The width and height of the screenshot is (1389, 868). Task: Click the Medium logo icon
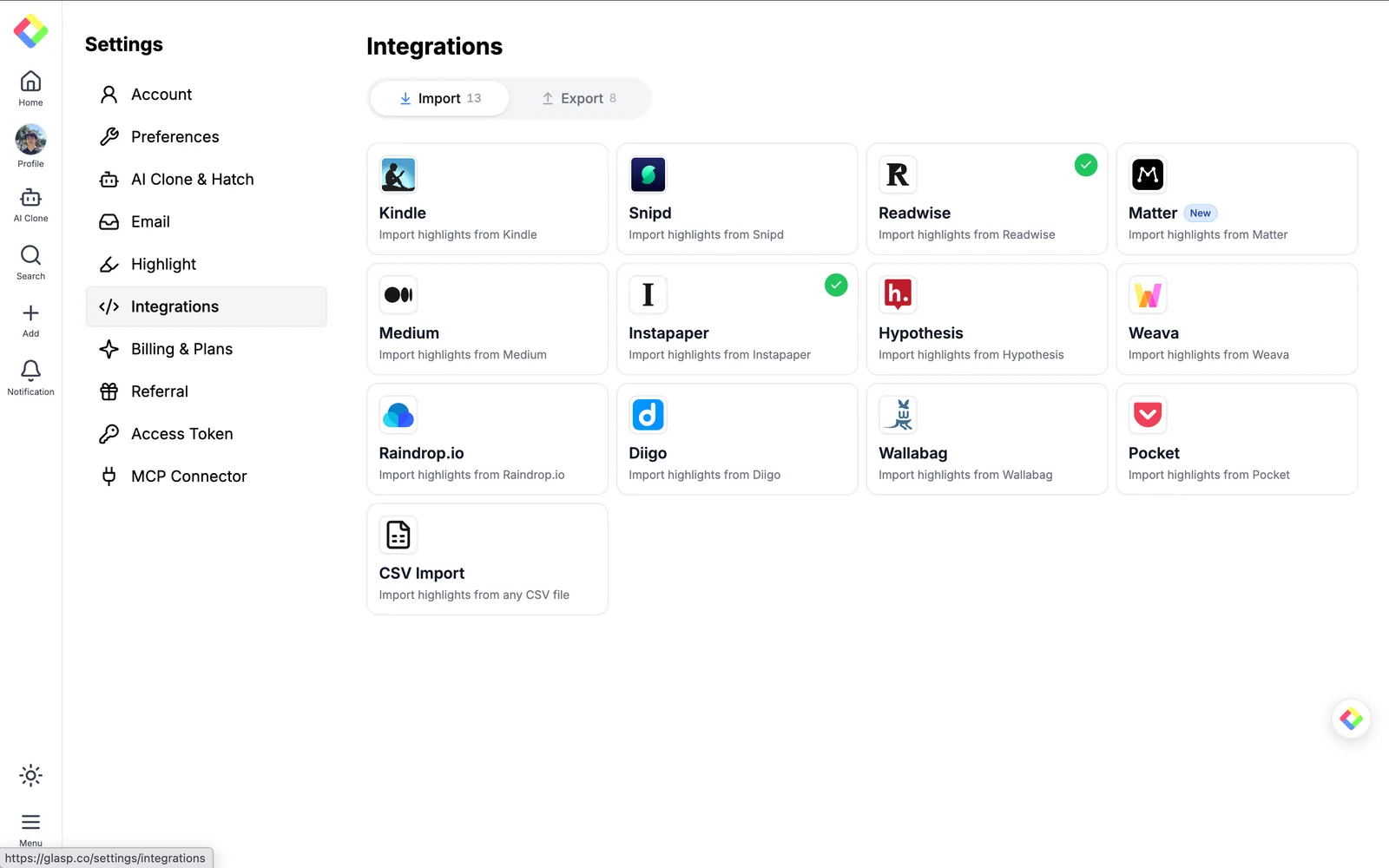pyautogui.click(x=398, y=295)
